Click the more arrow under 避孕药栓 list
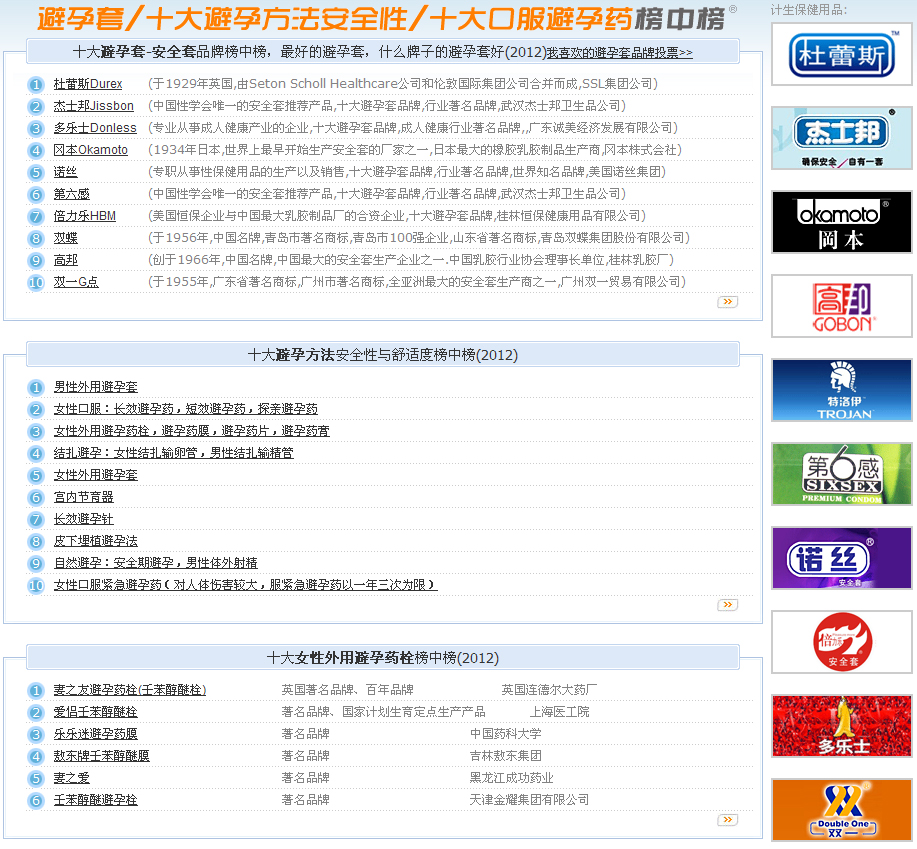Image resolution: width=917 pixels, height=849 pixels. 728,820
